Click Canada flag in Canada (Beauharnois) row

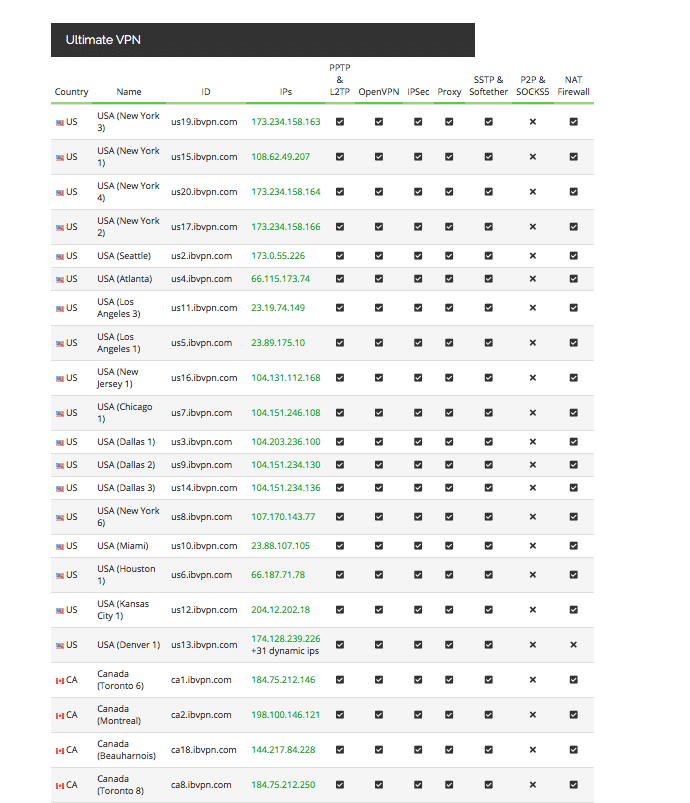click(x=60, y=751)
